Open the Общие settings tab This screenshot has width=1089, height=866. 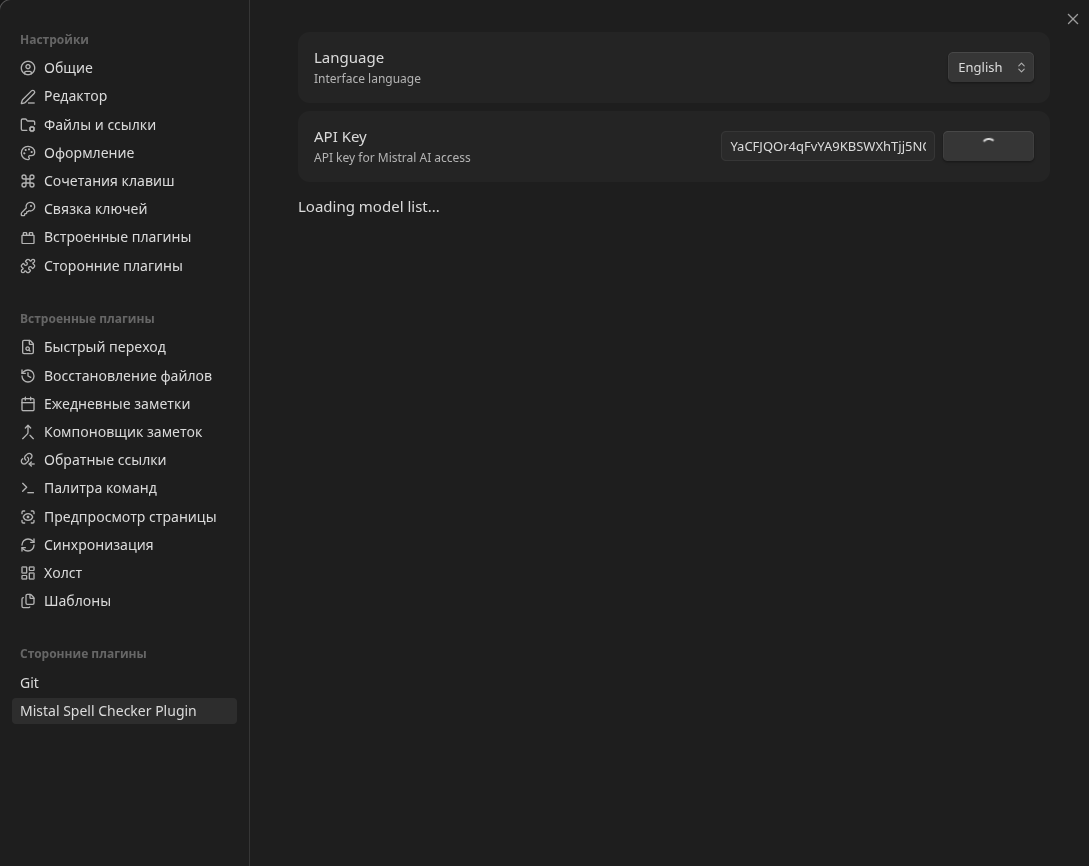[x=124, y=68]
